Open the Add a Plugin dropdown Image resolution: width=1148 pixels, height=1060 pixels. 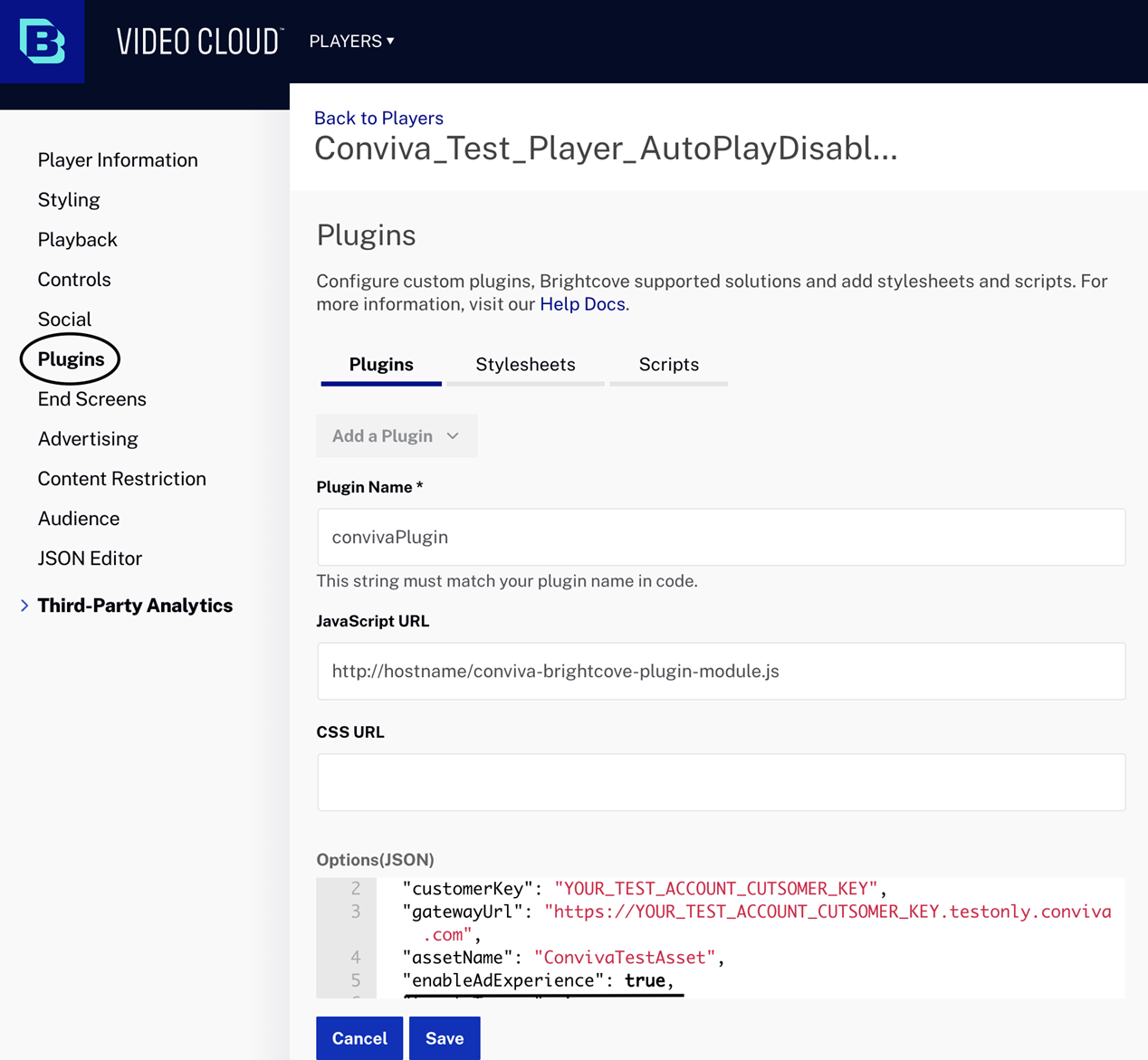click(x=397, y=436)
